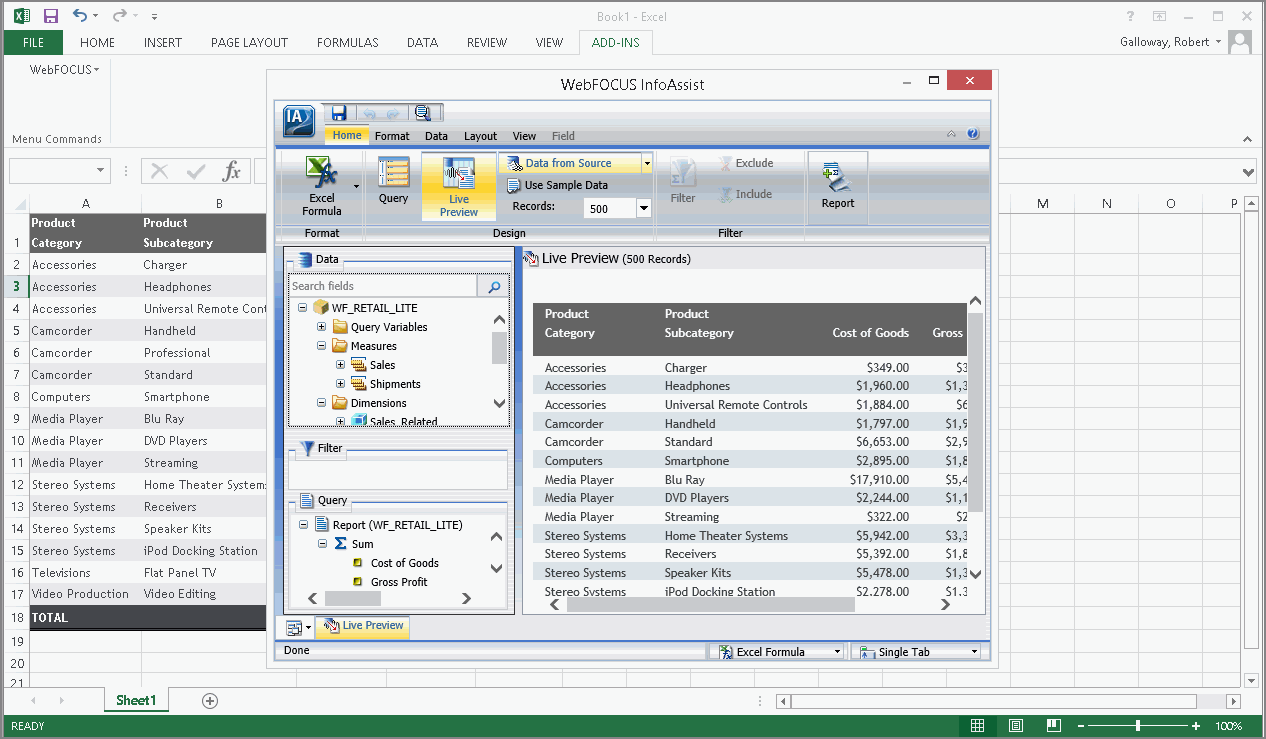Select Cost of Goods in Query panel
Screen dimensions: 1266x739
pos(404,563)
